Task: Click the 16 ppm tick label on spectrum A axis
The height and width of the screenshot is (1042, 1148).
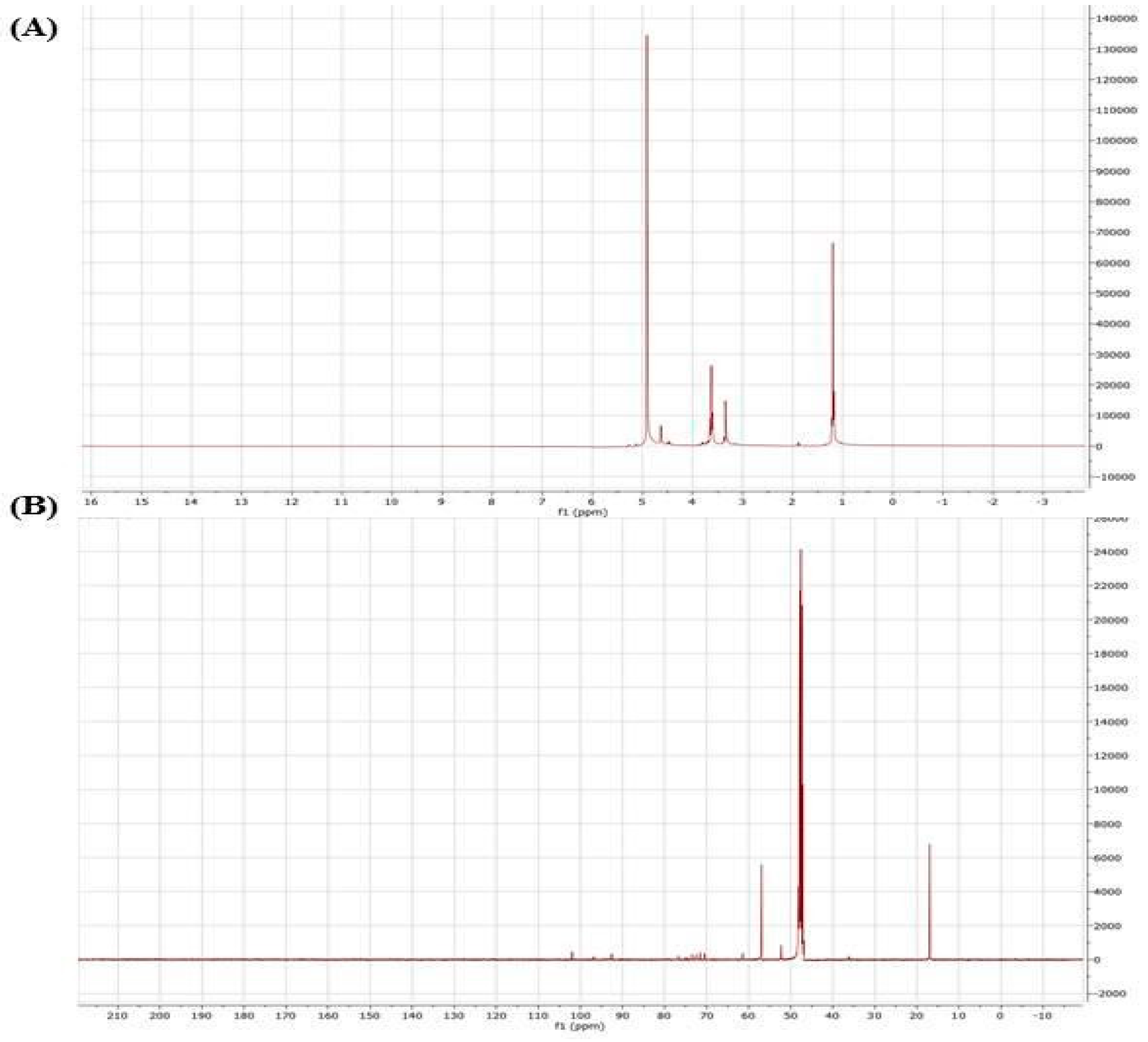Action: [x=91, y=502]
